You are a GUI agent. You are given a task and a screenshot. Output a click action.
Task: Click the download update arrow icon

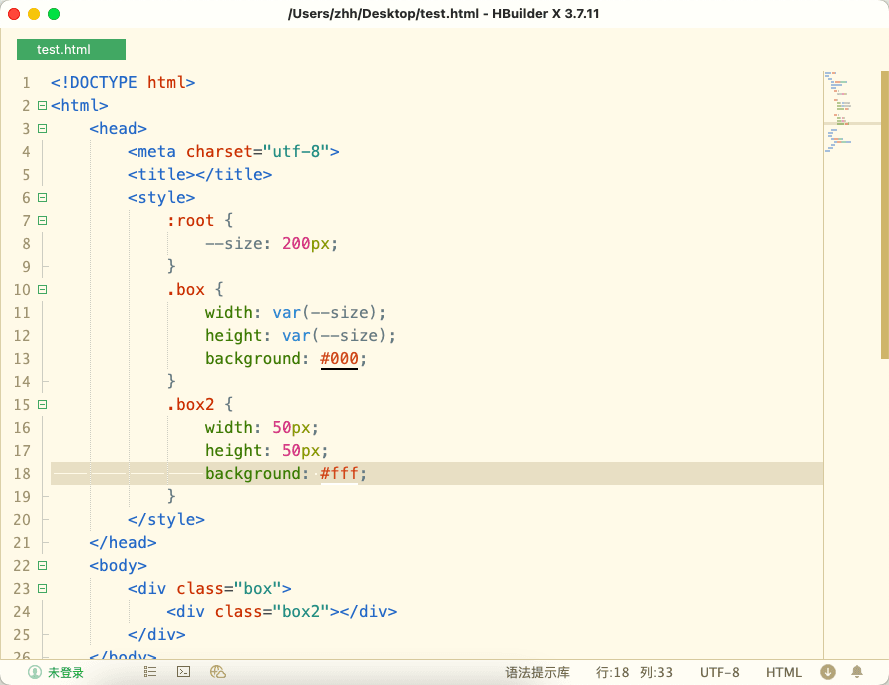point(828,672)
